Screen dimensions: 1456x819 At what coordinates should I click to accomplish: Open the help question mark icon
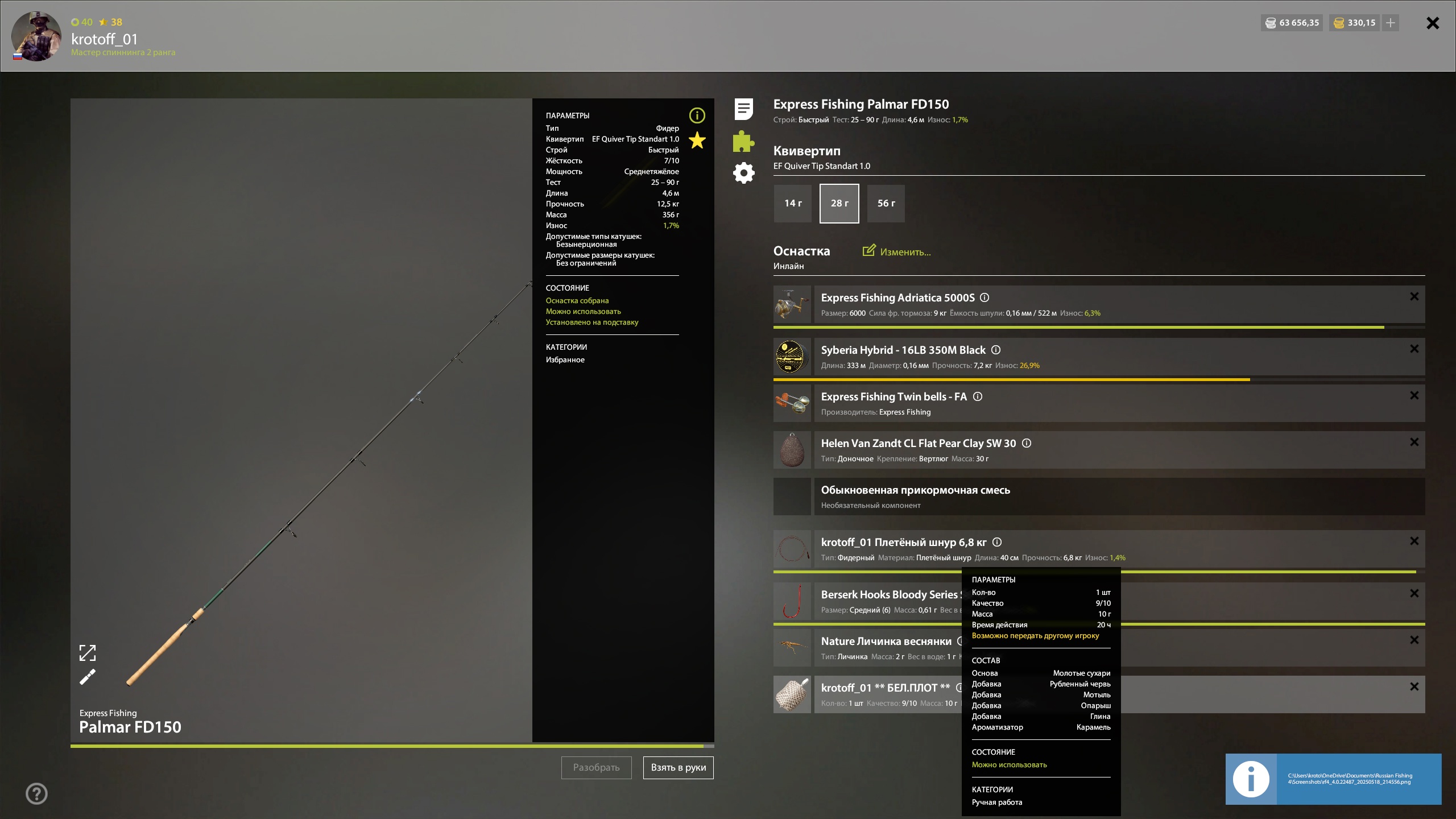coord(37,793)
